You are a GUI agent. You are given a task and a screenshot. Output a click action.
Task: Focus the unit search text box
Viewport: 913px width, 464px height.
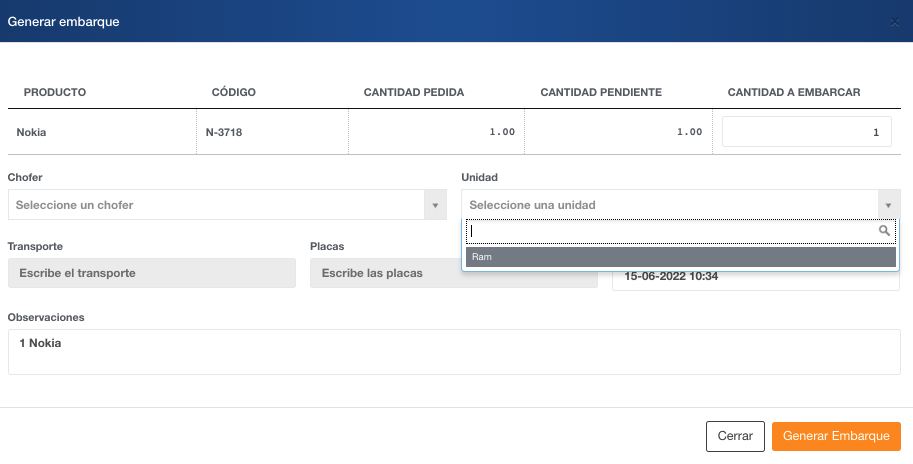pyautogui.click(x=670, y=231)
